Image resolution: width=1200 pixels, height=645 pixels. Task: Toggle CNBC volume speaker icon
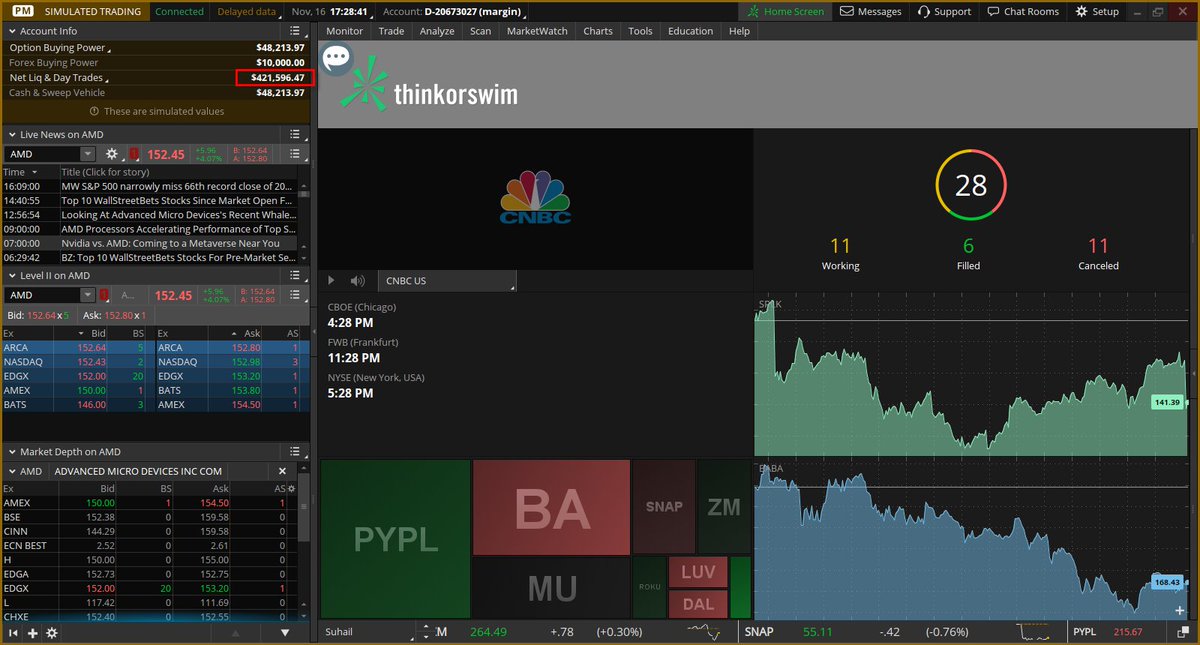click(358, 281)
